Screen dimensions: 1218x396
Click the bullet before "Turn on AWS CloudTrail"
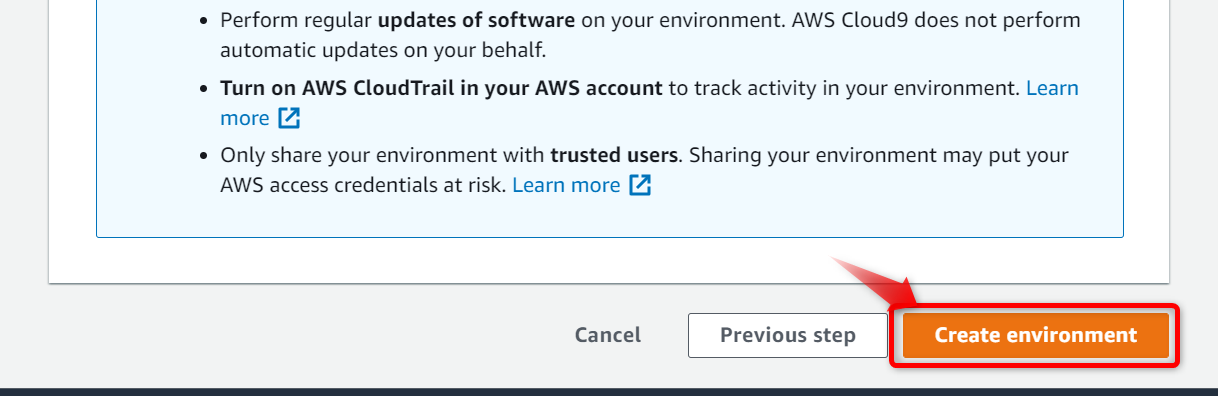coord(204,88)
